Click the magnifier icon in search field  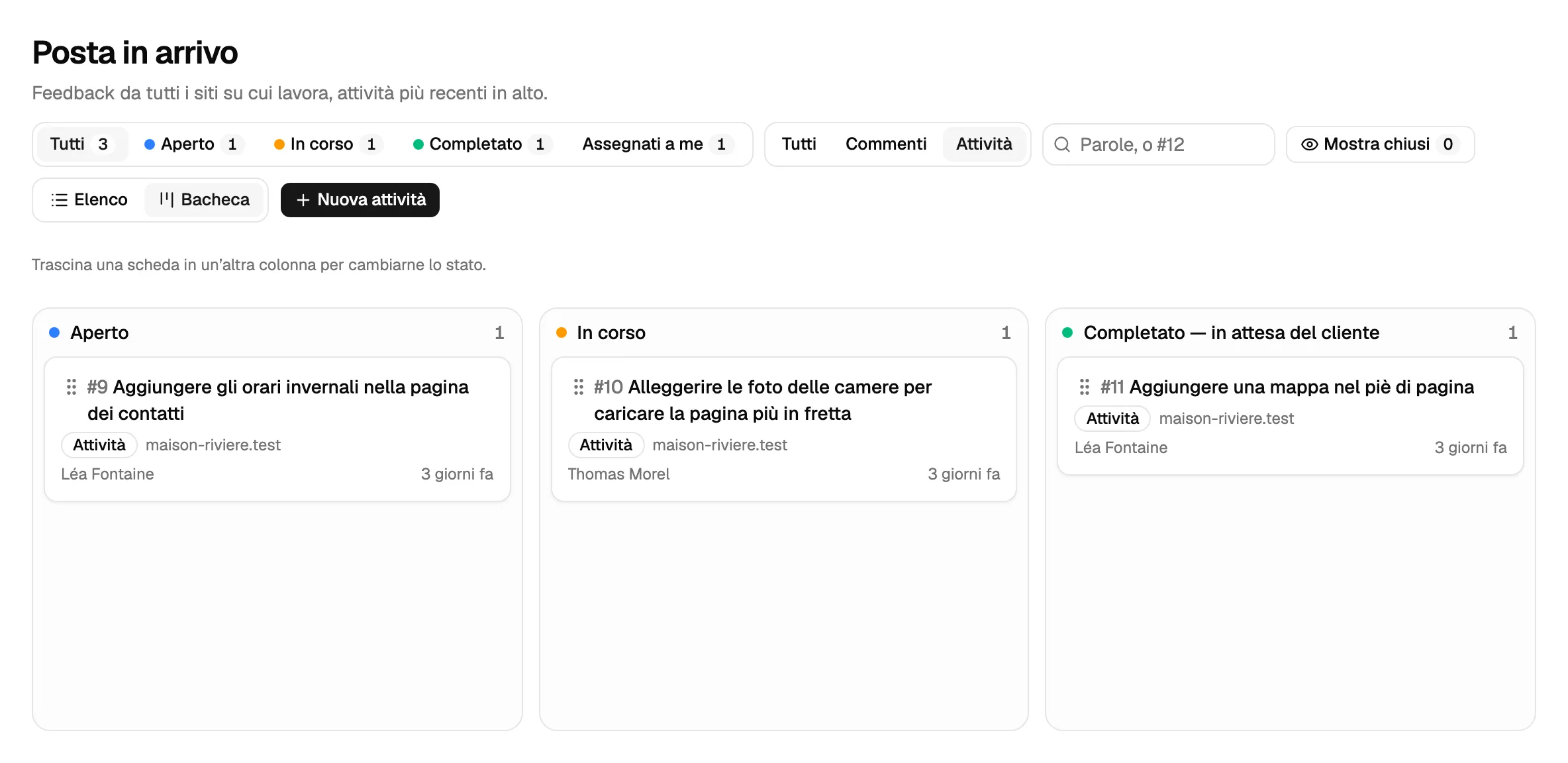[x=1062, y=144]
